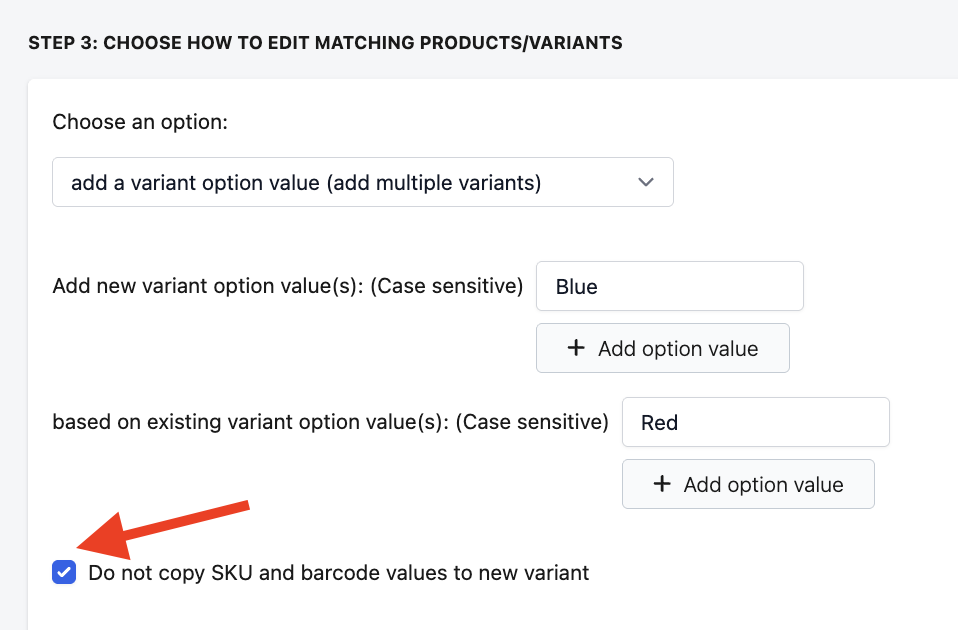Click the 'based on existing variant option value(s)' label
Screen dimensions: 958x630
coord(330,423)
